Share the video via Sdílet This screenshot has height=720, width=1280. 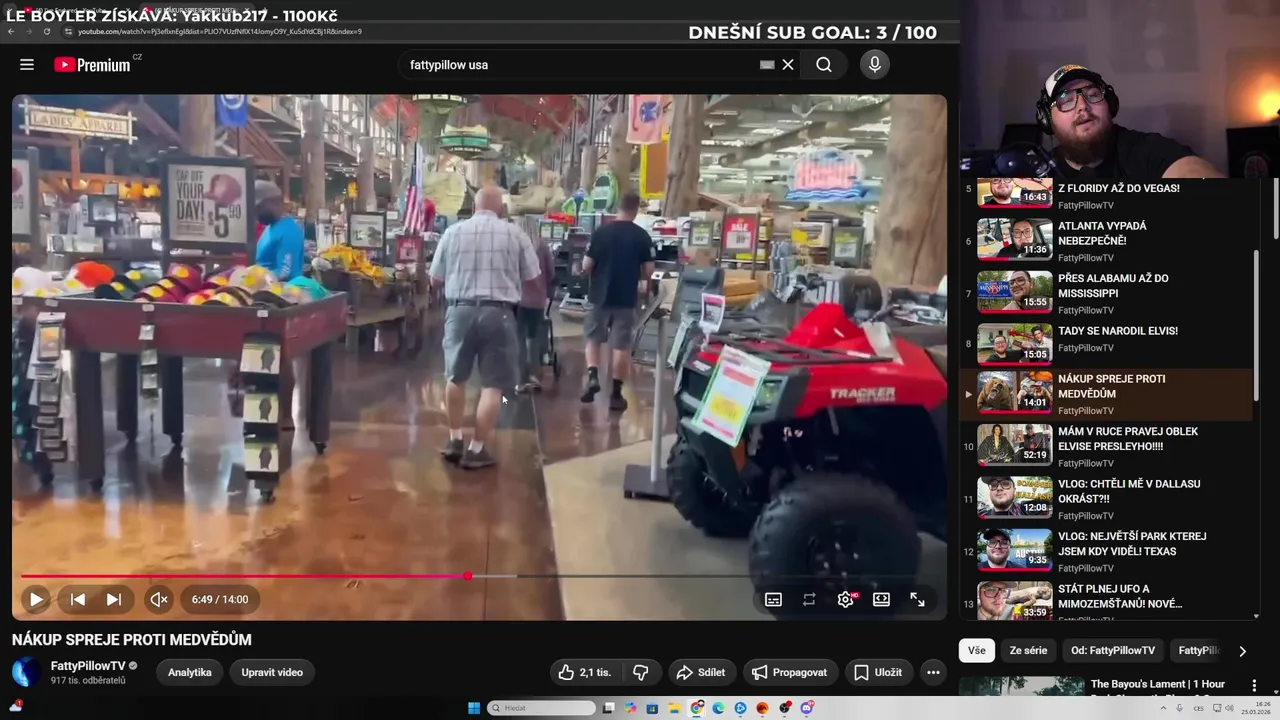(701, 672)
